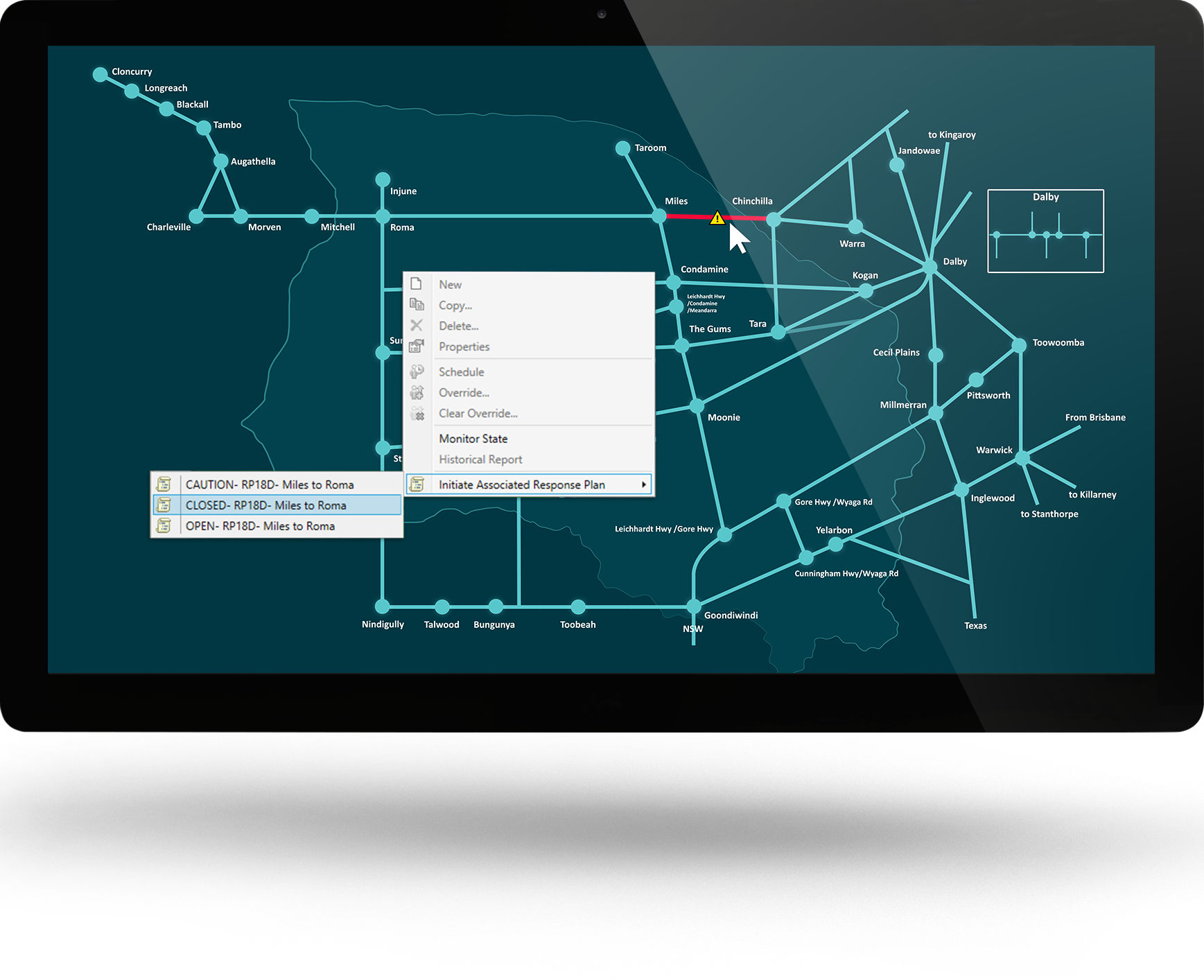Click the Toowoomba node on the network

(x=1019, y=344)
